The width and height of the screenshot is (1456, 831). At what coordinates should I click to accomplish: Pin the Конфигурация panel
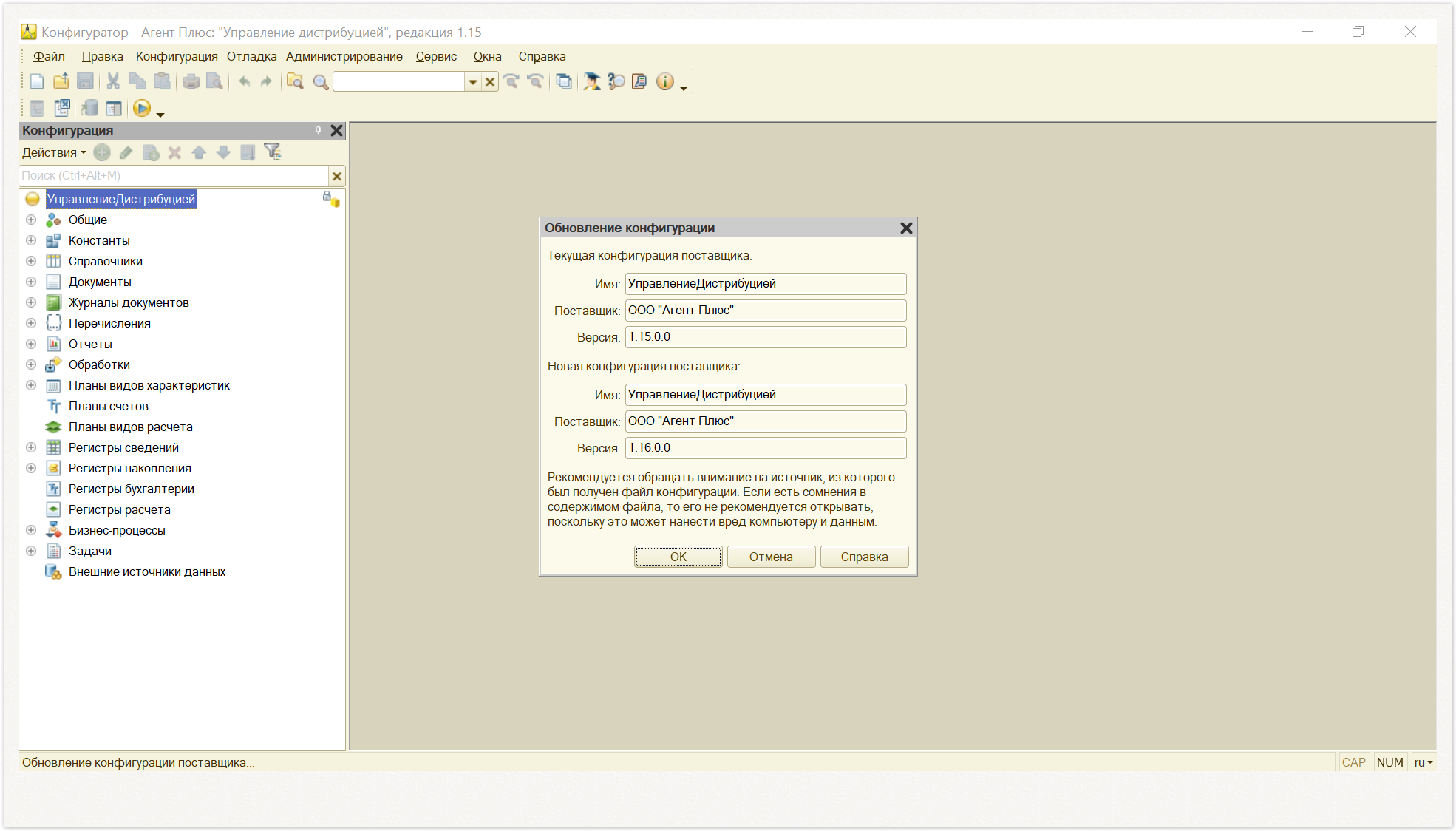[319, 130]
